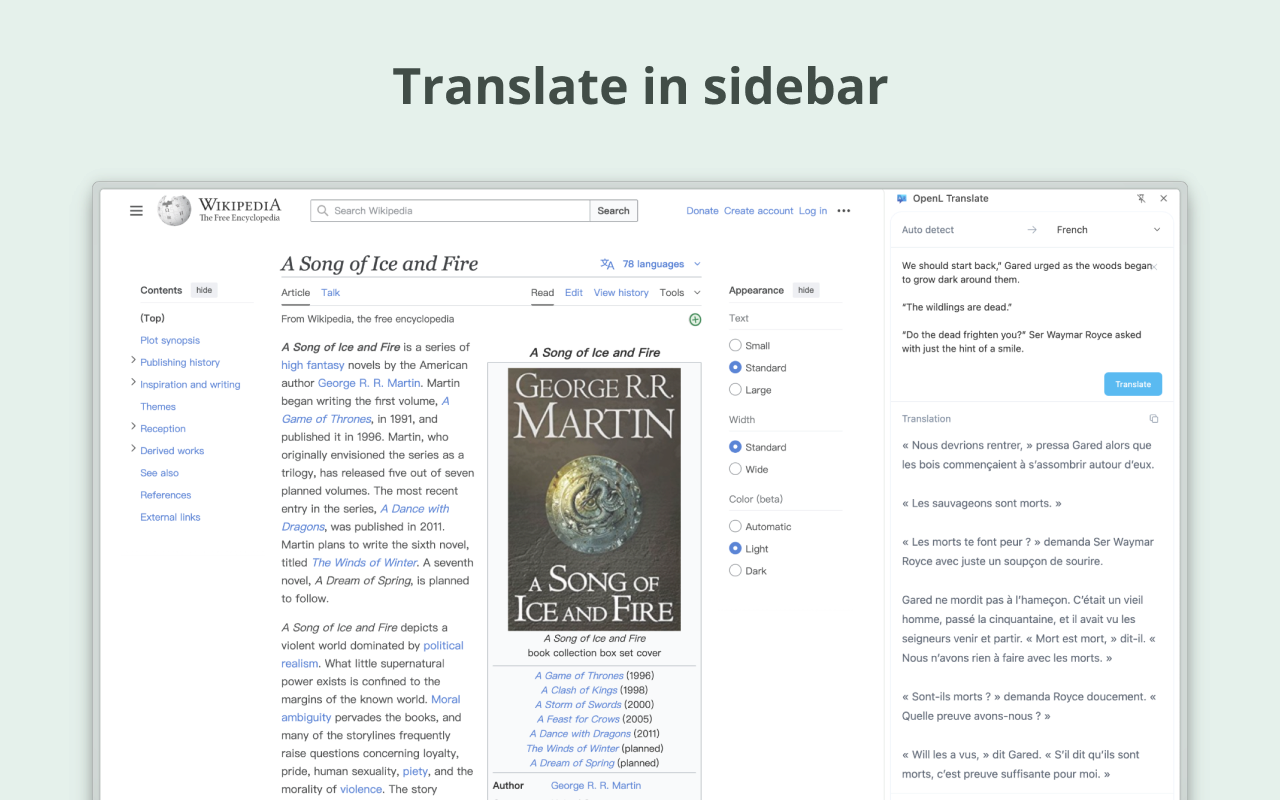This screenshot has width=1280, height=800.
Task: Click the search magnifier icon
Action: pyautogui.click(x=322, y=210)
